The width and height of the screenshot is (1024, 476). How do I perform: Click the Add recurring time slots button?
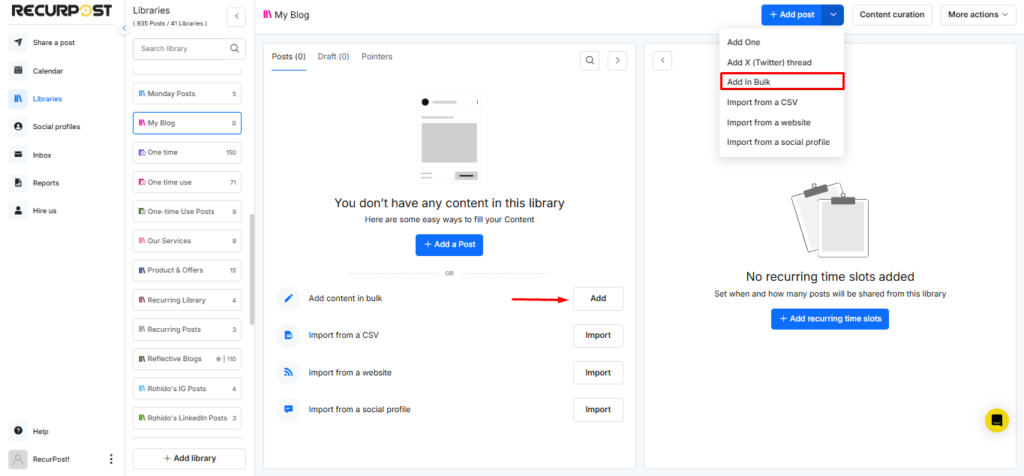coord(829,318)
